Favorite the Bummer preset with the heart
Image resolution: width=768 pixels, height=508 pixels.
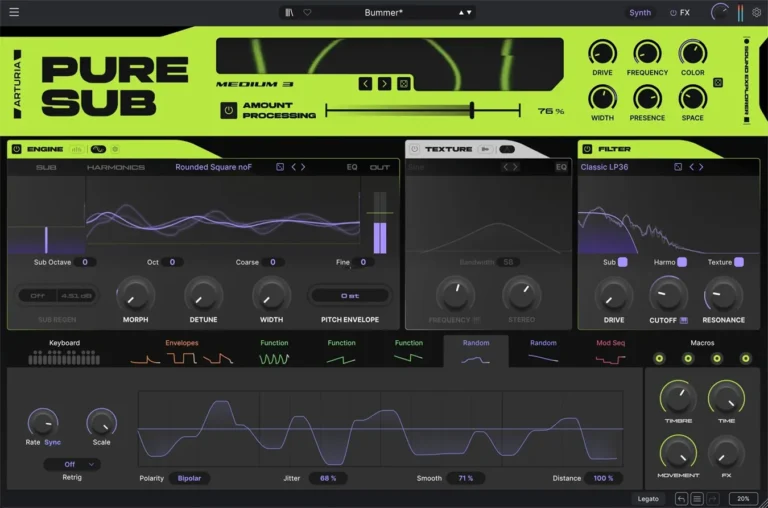point(307,12)
